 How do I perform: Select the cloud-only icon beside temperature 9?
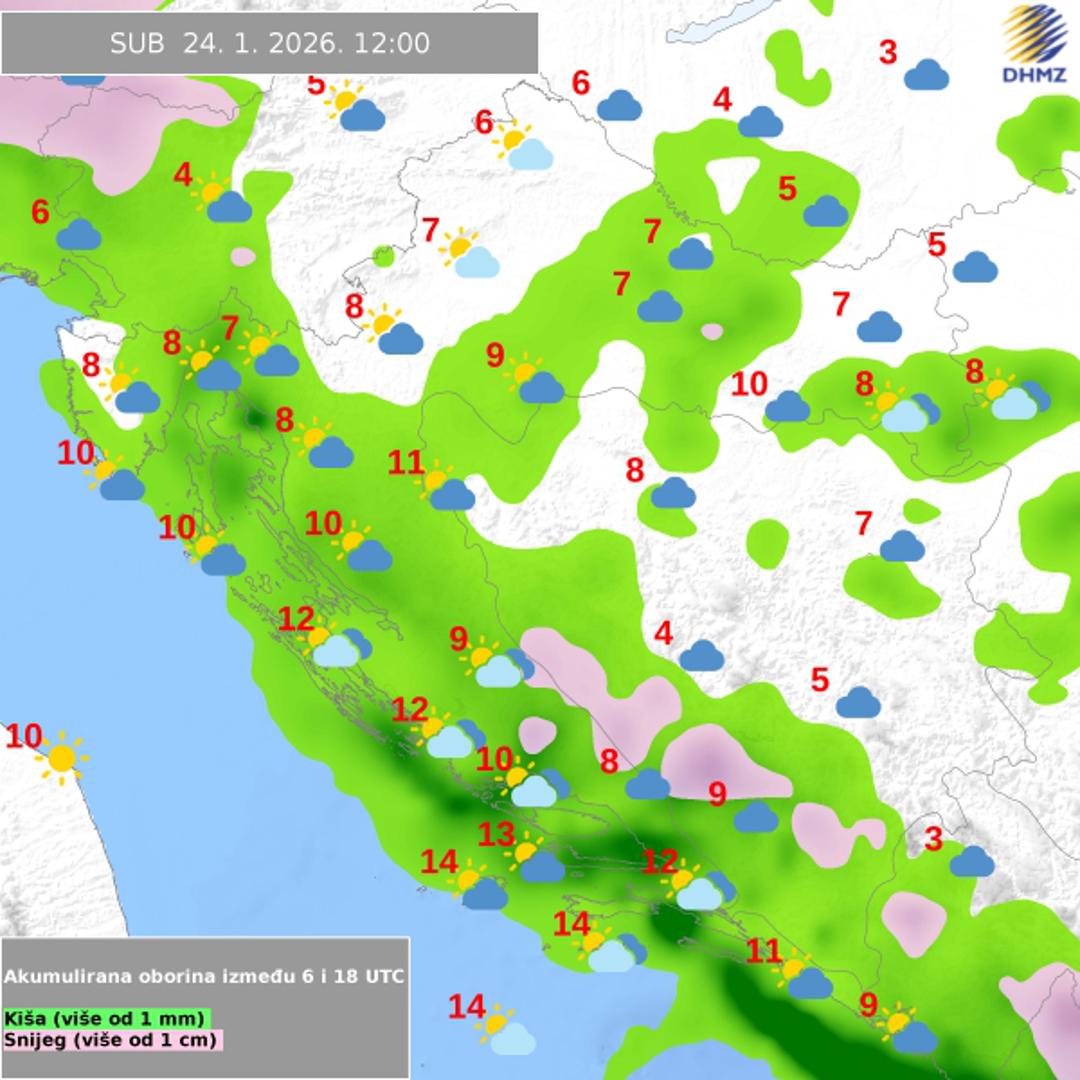point(756,817)
